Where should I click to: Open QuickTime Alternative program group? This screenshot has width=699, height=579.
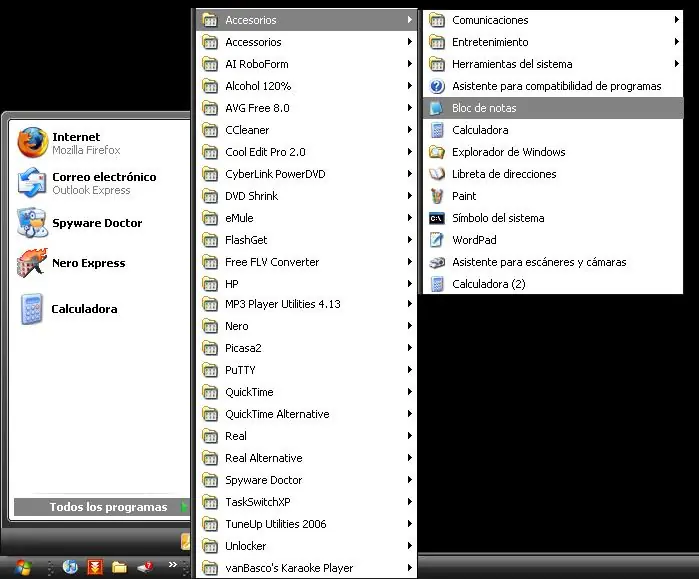(307, 414)
